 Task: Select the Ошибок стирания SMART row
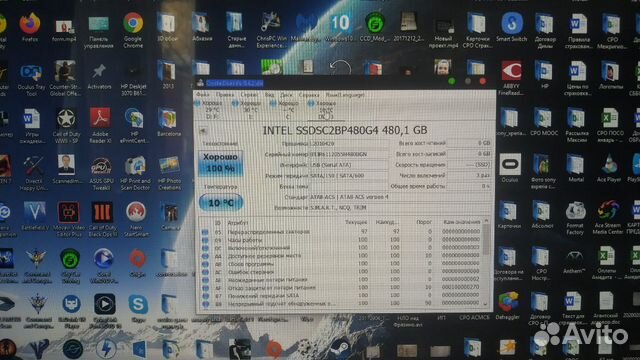pos(341,271)
